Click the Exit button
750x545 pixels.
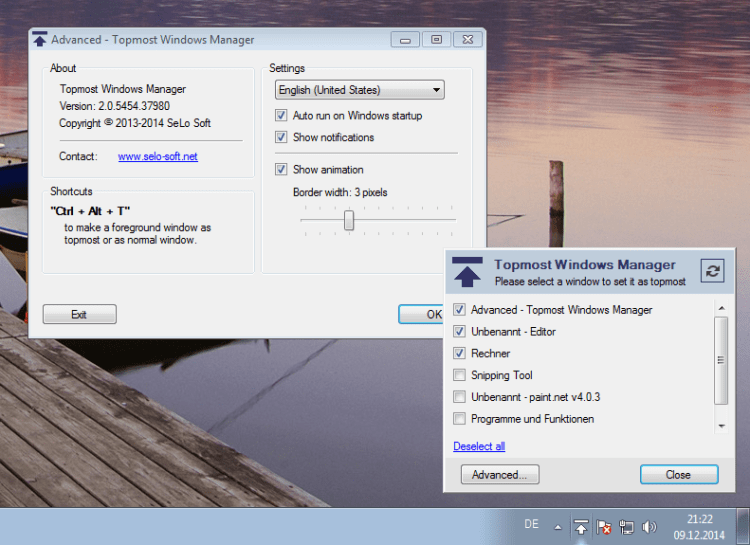79,314
